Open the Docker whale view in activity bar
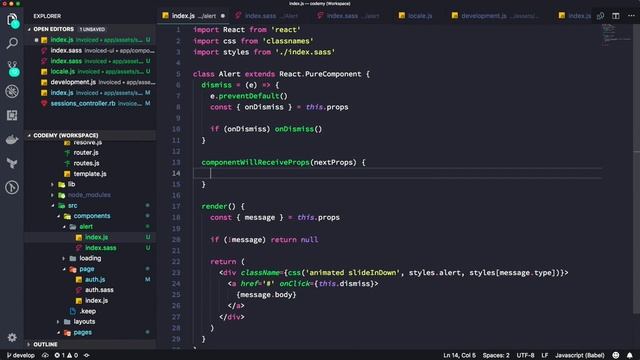Viewport: 640px width, 360px height. 12,140
